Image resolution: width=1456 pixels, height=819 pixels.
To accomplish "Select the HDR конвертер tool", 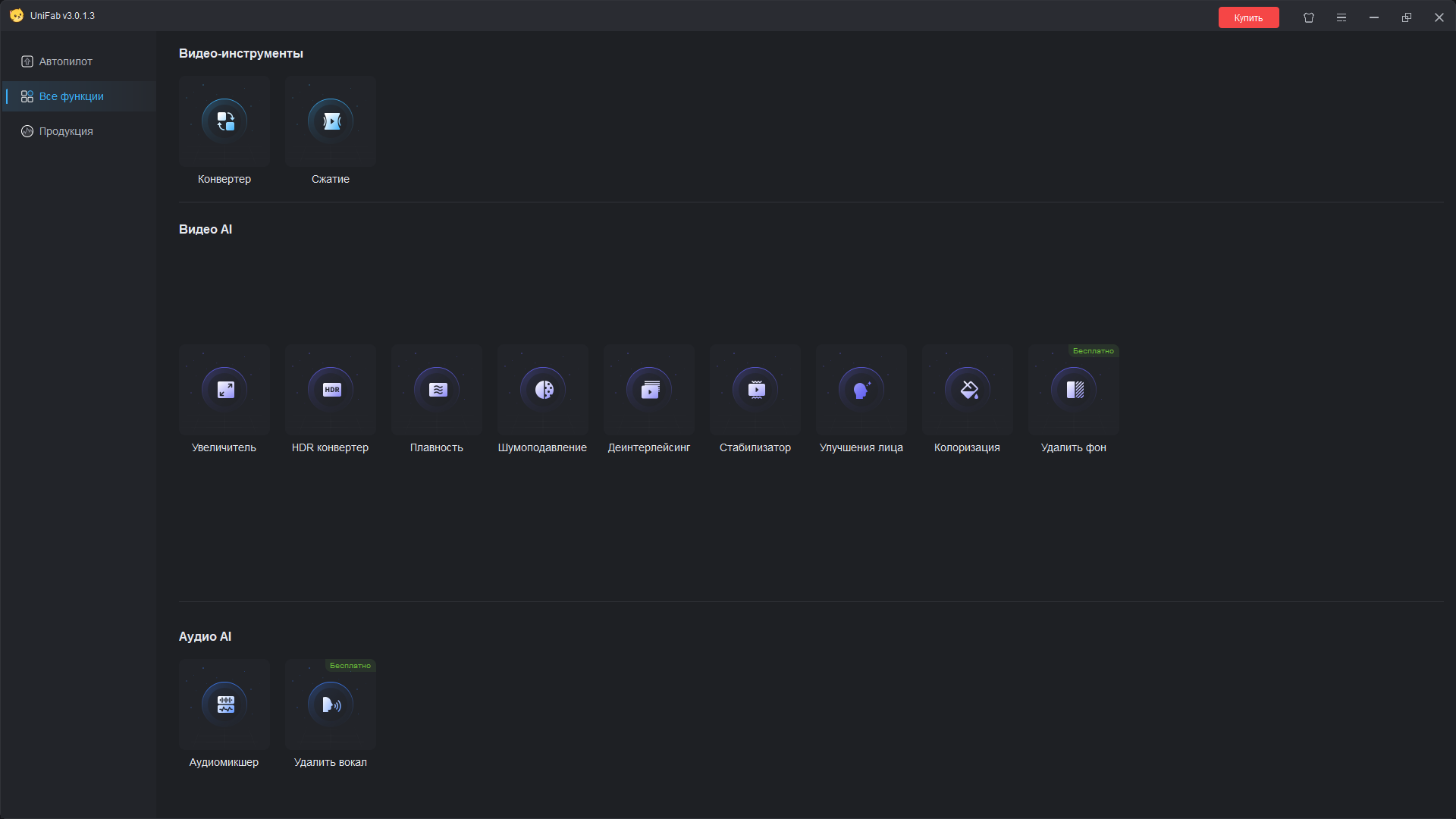I will coord(331,390).
